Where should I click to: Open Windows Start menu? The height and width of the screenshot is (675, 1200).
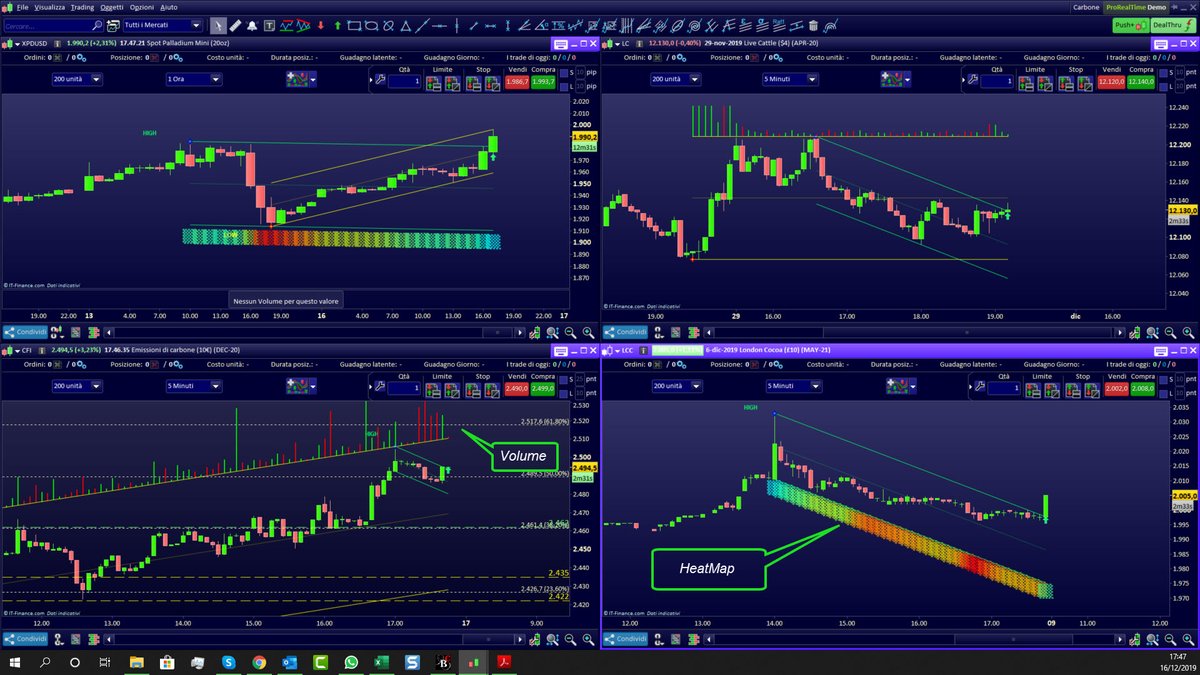15,662
